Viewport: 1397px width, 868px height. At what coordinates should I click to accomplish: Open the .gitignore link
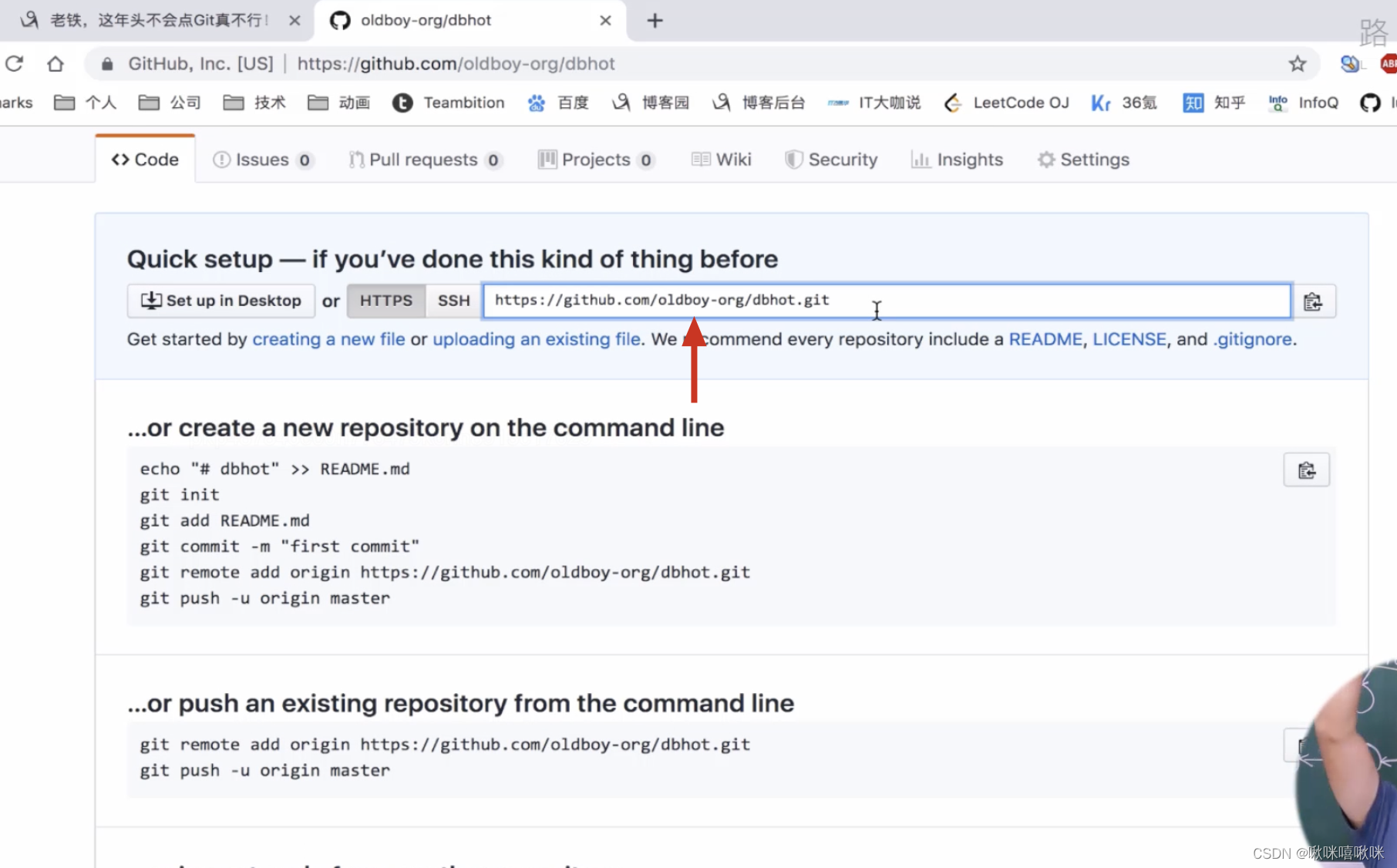pyautogui.click(x=1253, y=339)
